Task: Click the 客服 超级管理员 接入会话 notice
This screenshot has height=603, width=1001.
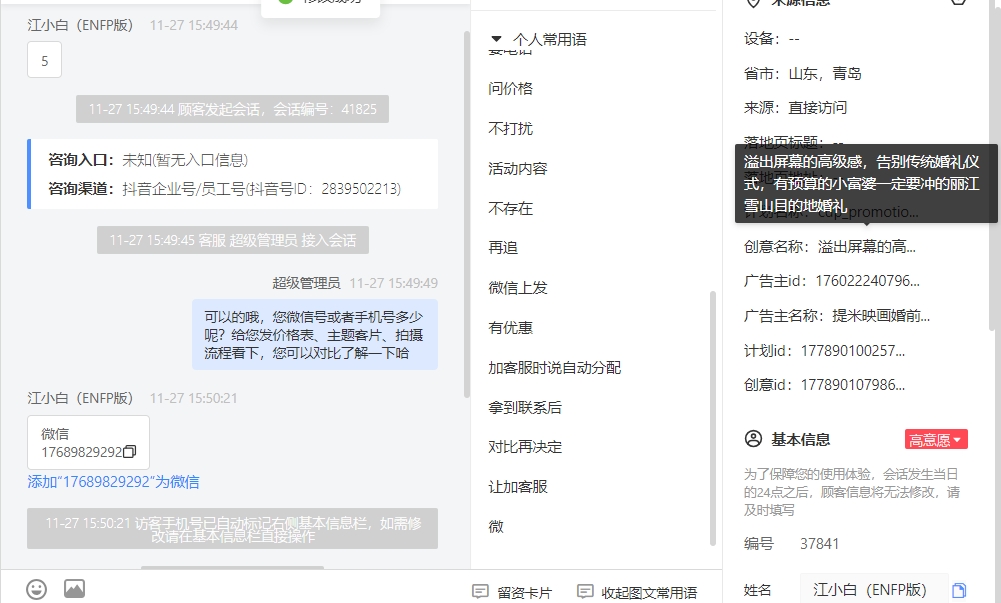Action: click(x=232, y=240)
